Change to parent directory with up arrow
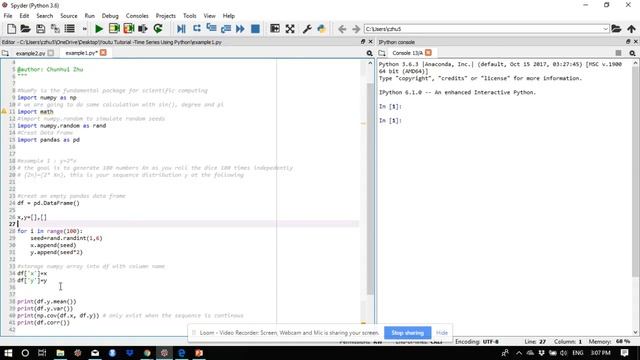The height and width of the screenshot is (360, 640). pyautogui.click(x=631, y=29)
